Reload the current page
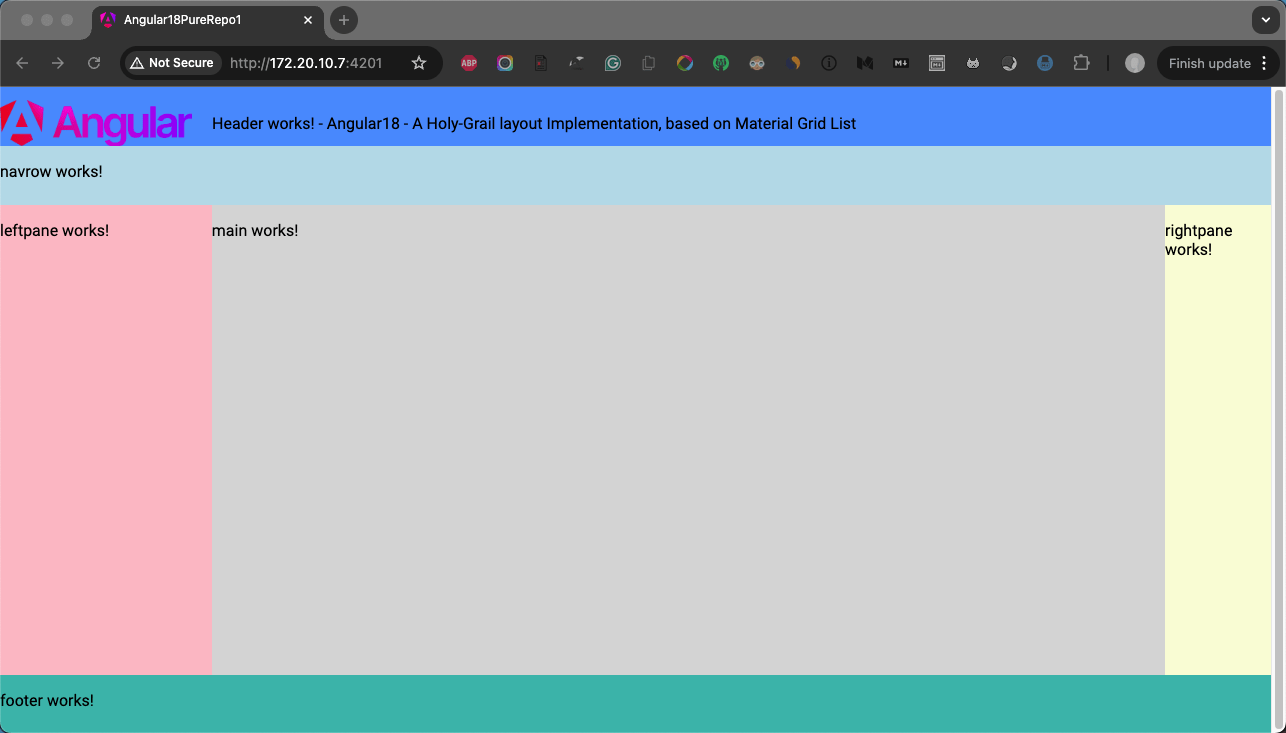 [x=93, y=62]
